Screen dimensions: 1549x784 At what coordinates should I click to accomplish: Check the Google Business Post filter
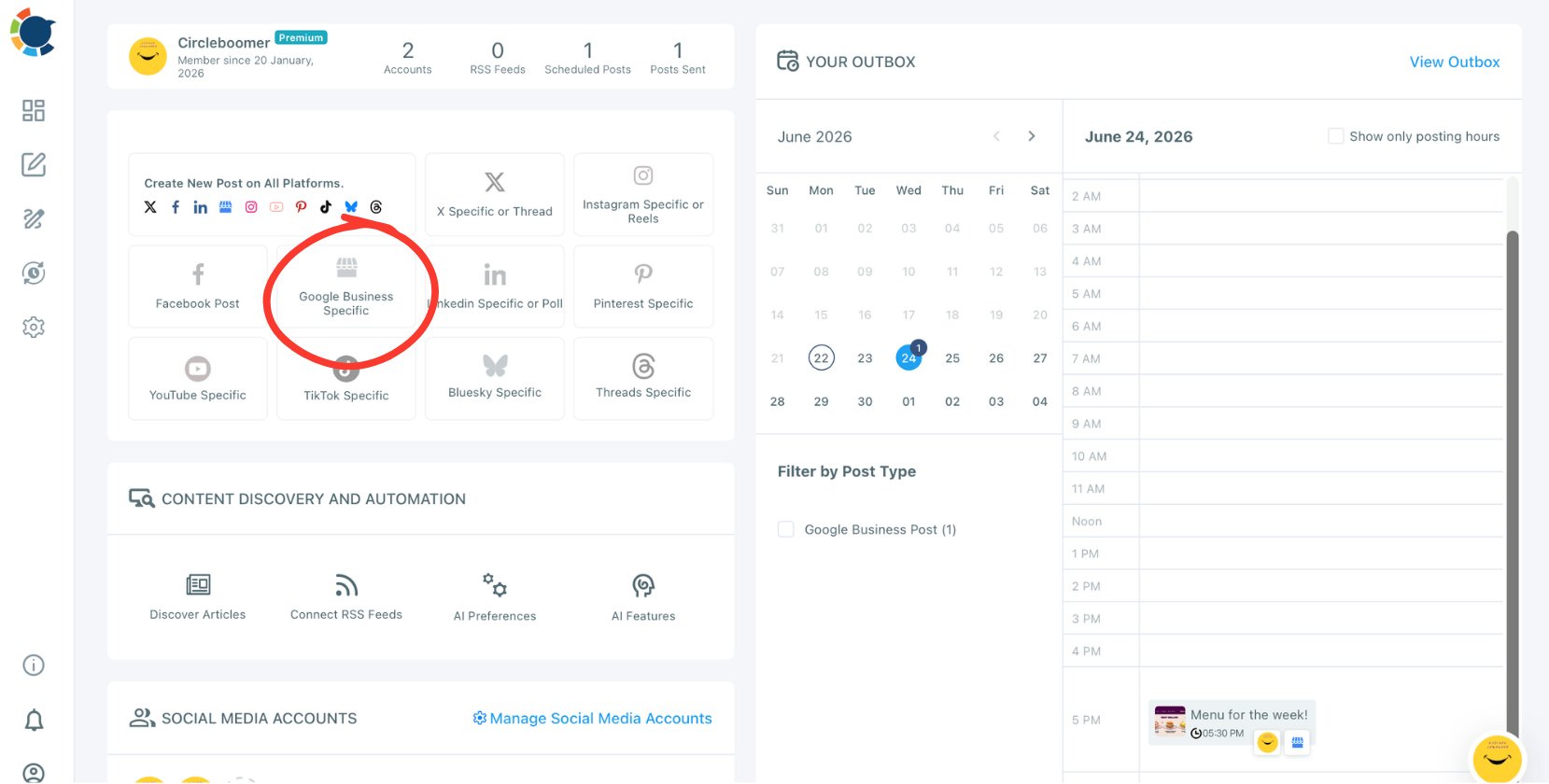(x=786, y=529)
